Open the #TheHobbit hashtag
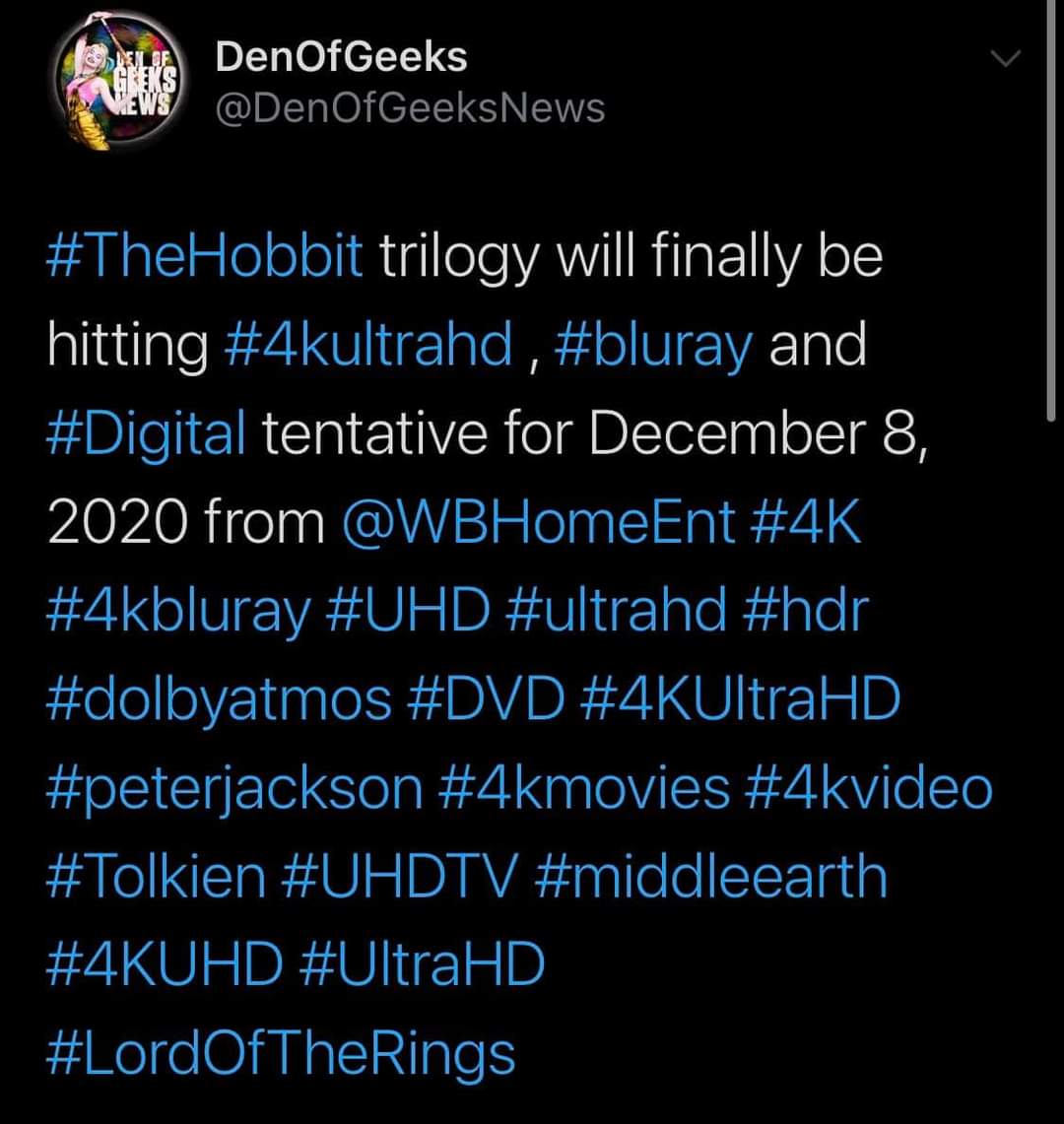This screenshot has width=1064, height=1124. [x=205, y=258]
